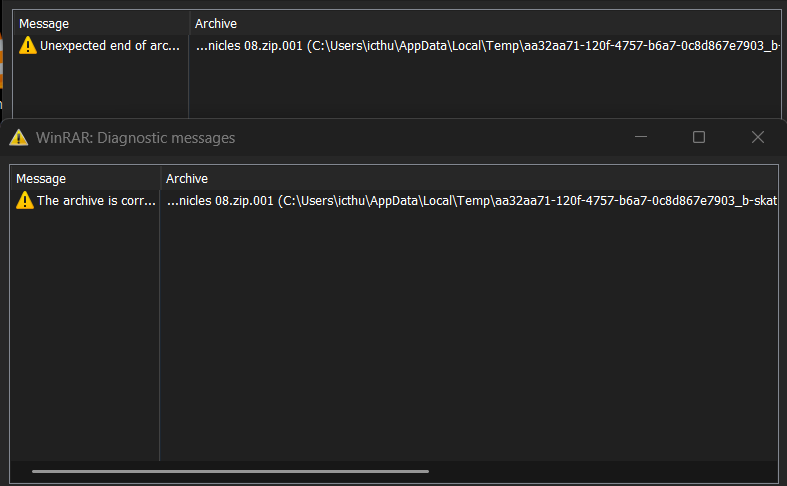Maximize the WinRAR Diagnostic messages window

click(x=699, y=137)
